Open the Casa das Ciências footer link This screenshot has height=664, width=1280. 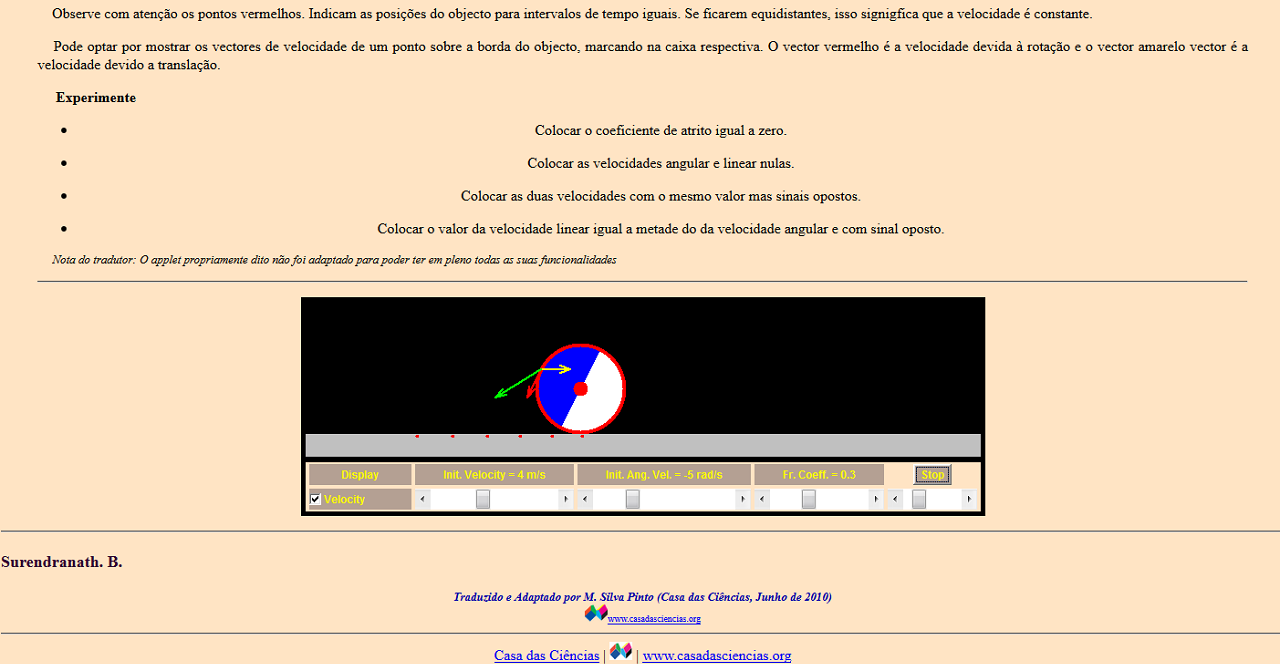[547, 656]
